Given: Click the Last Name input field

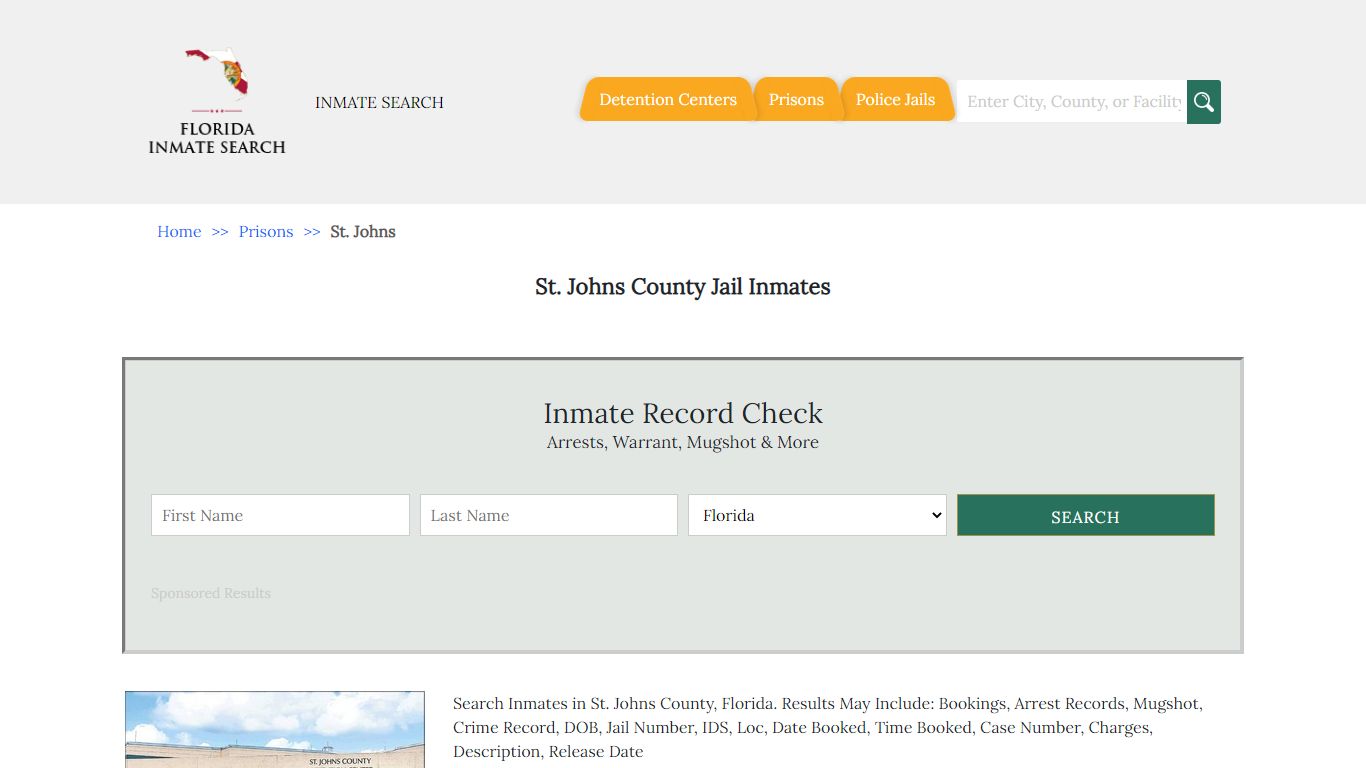Looking at the screenshot, I should coord(548,515).
